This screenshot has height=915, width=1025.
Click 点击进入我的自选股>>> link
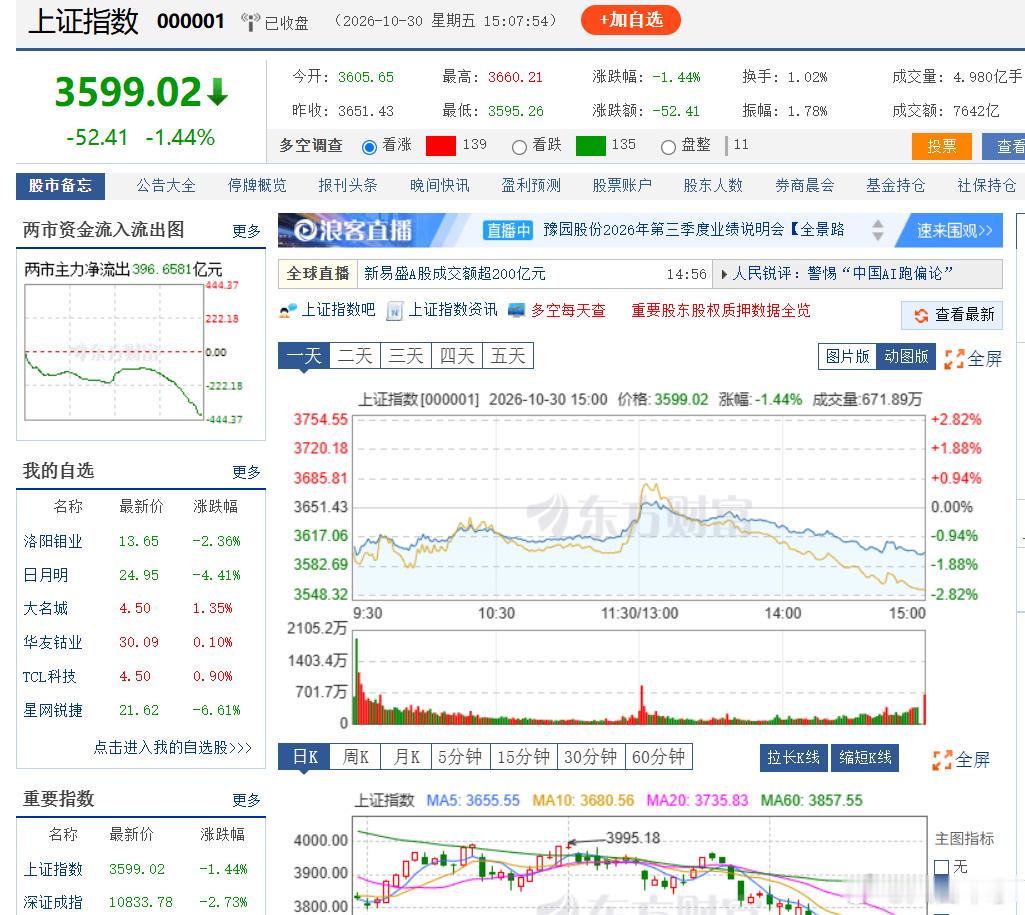173,748
